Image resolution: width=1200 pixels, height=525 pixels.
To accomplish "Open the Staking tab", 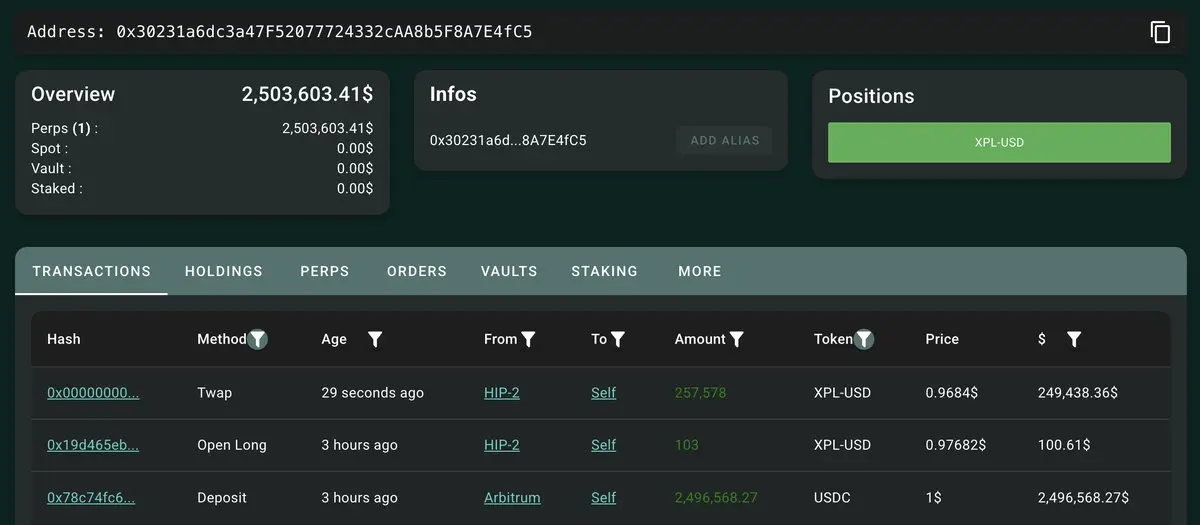I will (x=604, y=271).
